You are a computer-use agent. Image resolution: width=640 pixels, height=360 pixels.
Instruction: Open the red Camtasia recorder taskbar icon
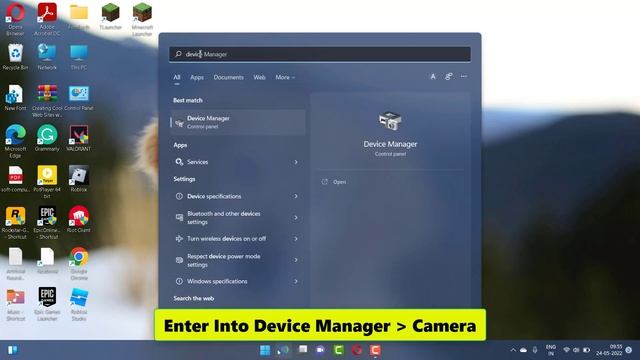[x=375, y=350]
